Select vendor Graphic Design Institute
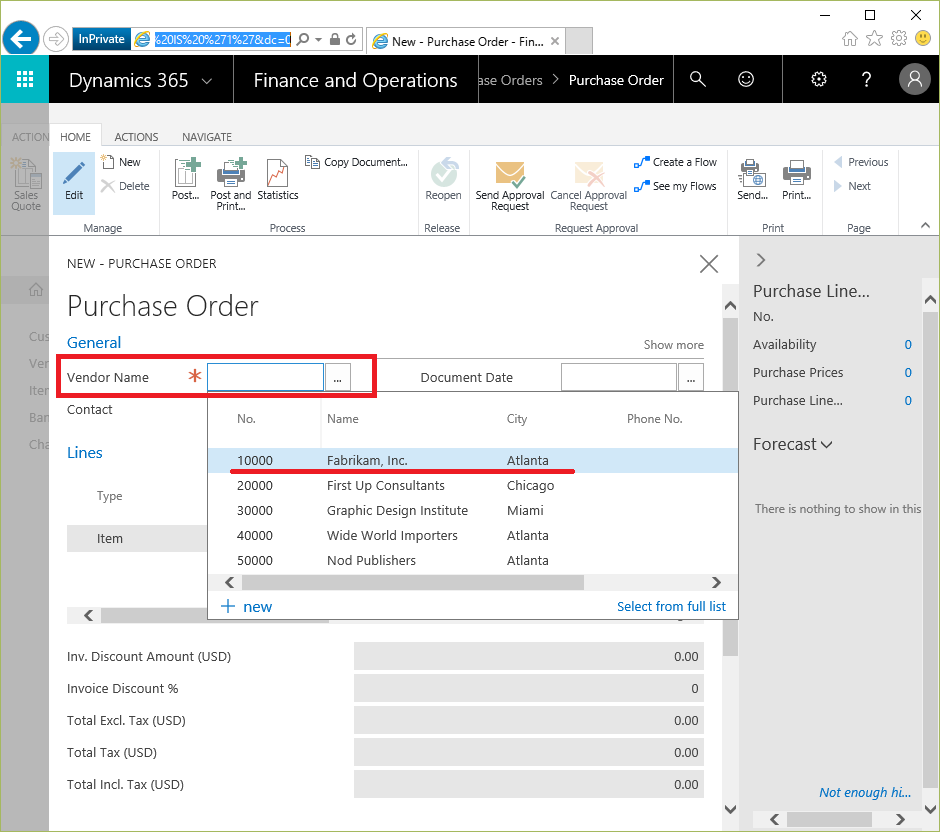The height and width of the screenshot is (832, 940). 472,511
